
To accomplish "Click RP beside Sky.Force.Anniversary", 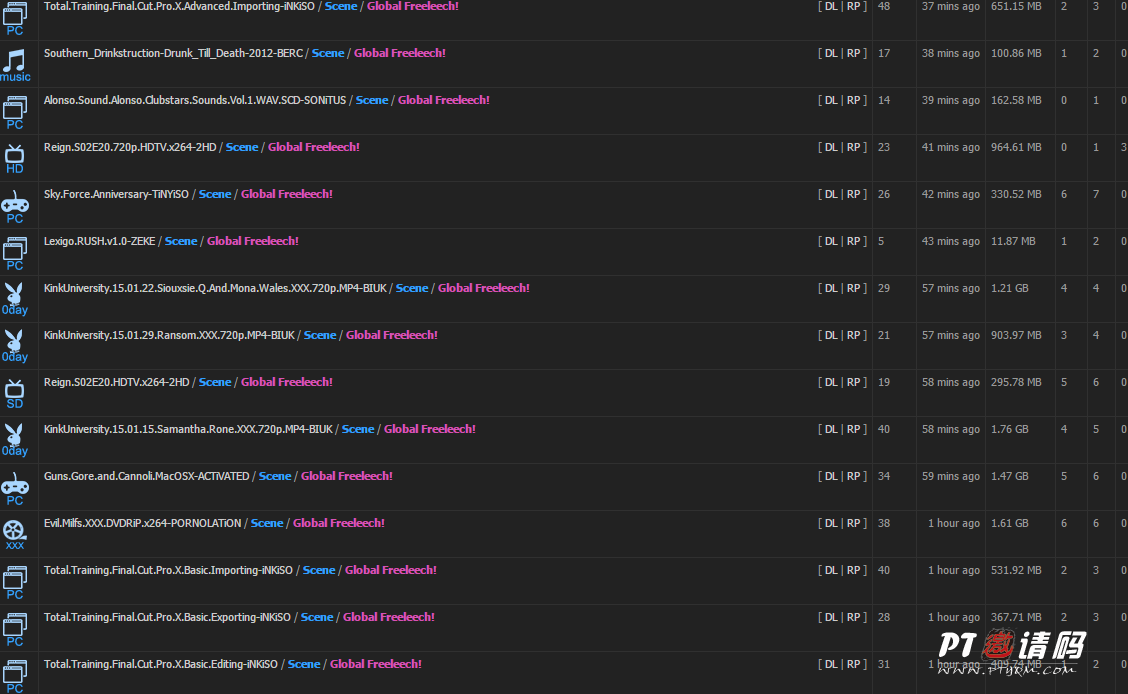I will [853, 194].
